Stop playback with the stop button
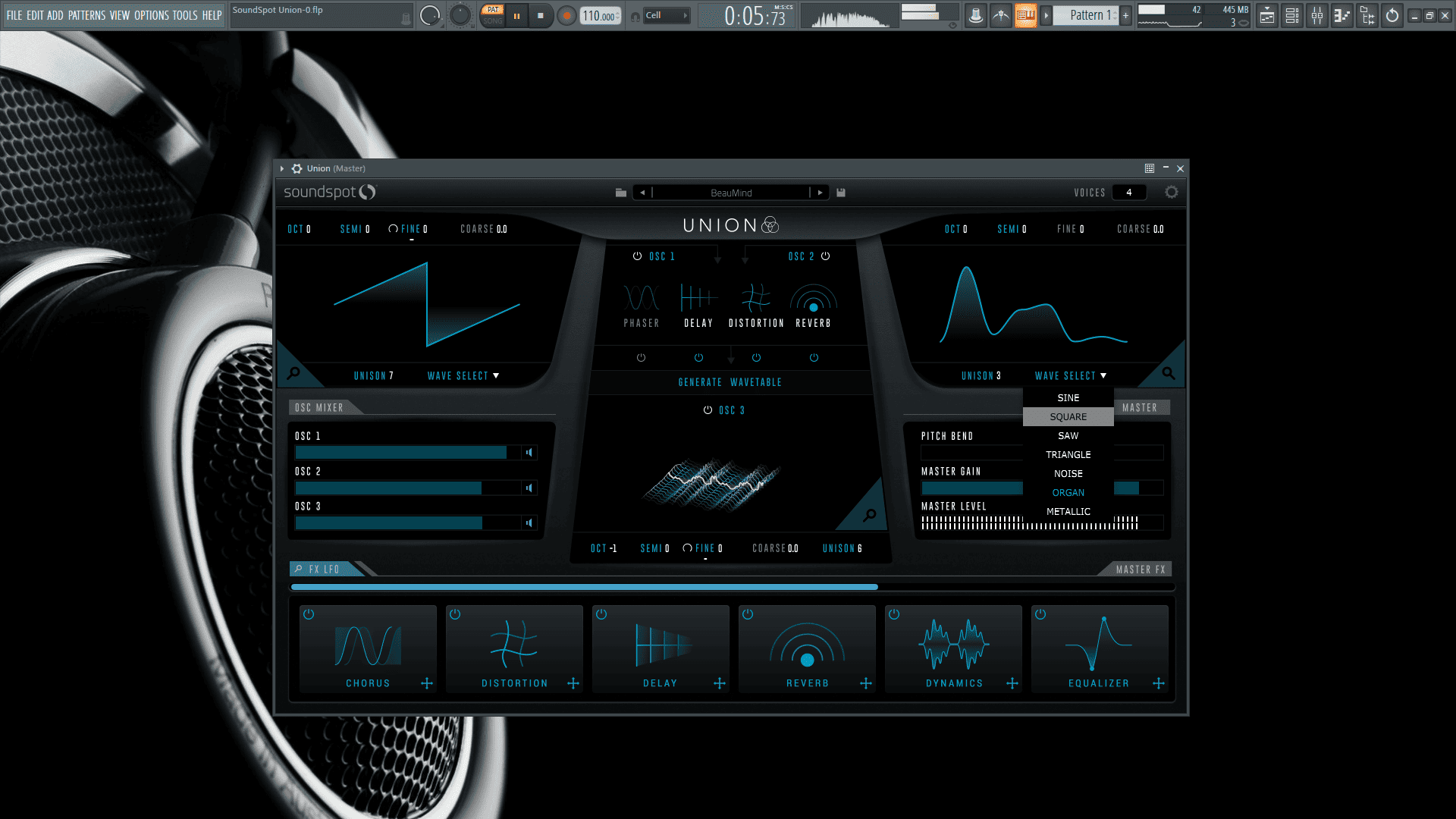 (541, 15)
